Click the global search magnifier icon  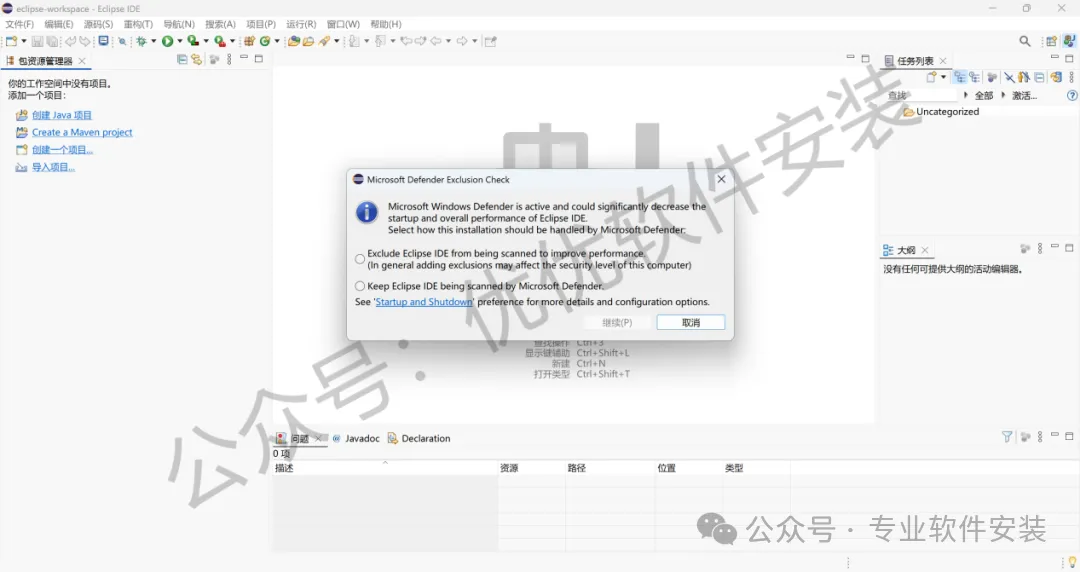[x=1025, y=41]
